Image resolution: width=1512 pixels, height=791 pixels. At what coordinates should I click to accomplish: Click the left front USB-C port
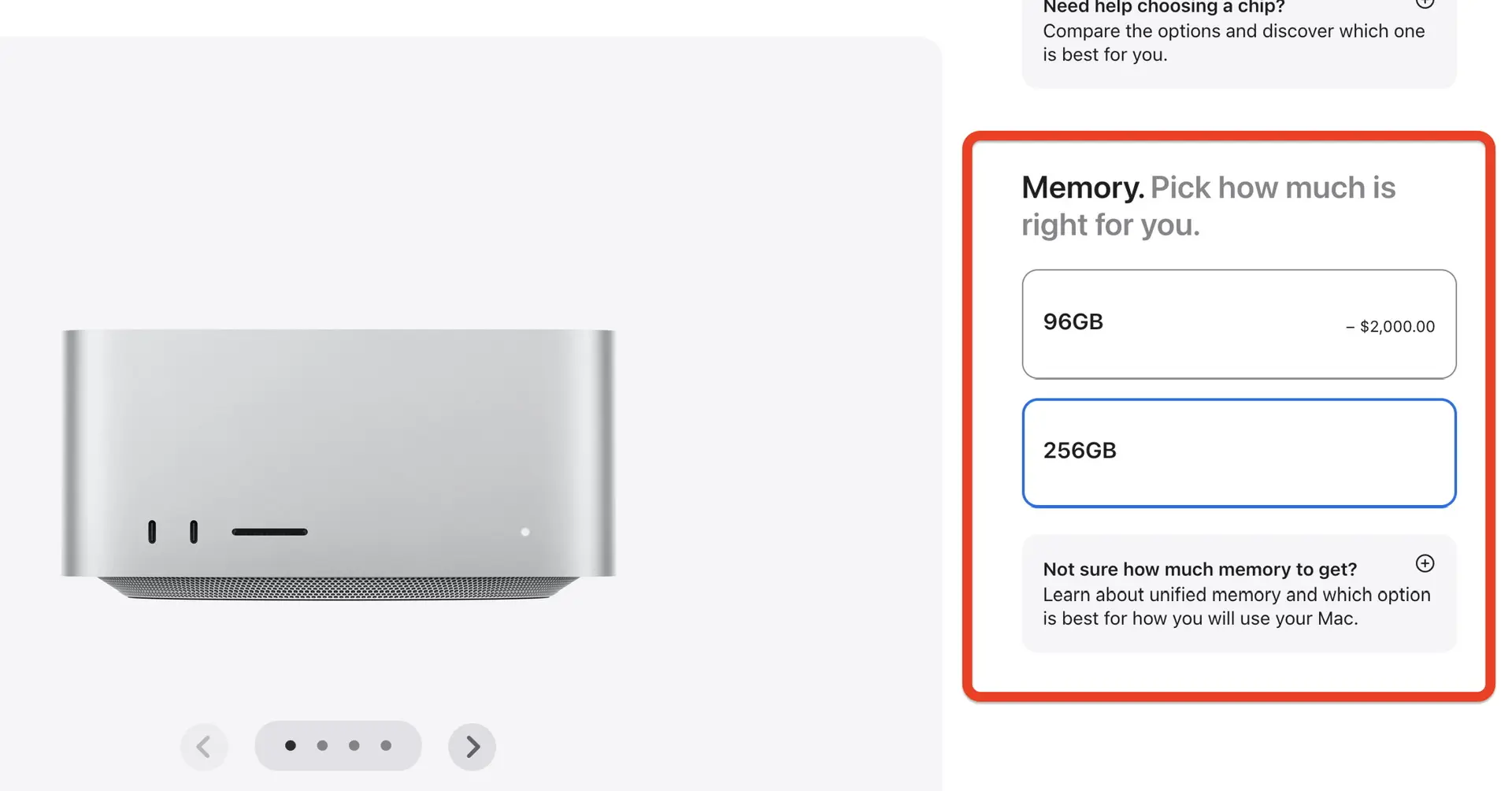(x=152, y=532)
